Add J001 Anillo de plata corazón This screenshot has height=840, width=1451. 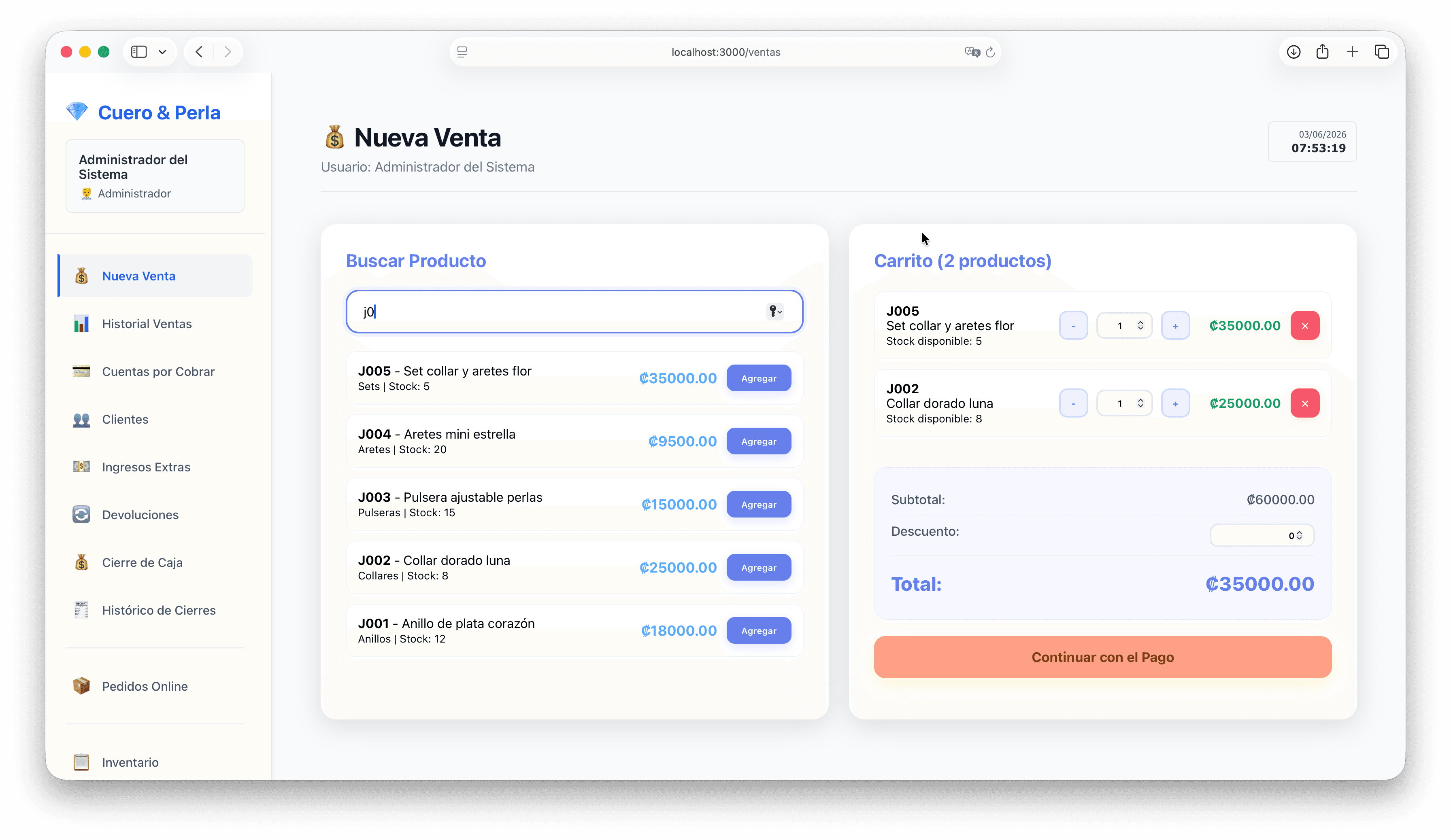[x=758, y=630]
